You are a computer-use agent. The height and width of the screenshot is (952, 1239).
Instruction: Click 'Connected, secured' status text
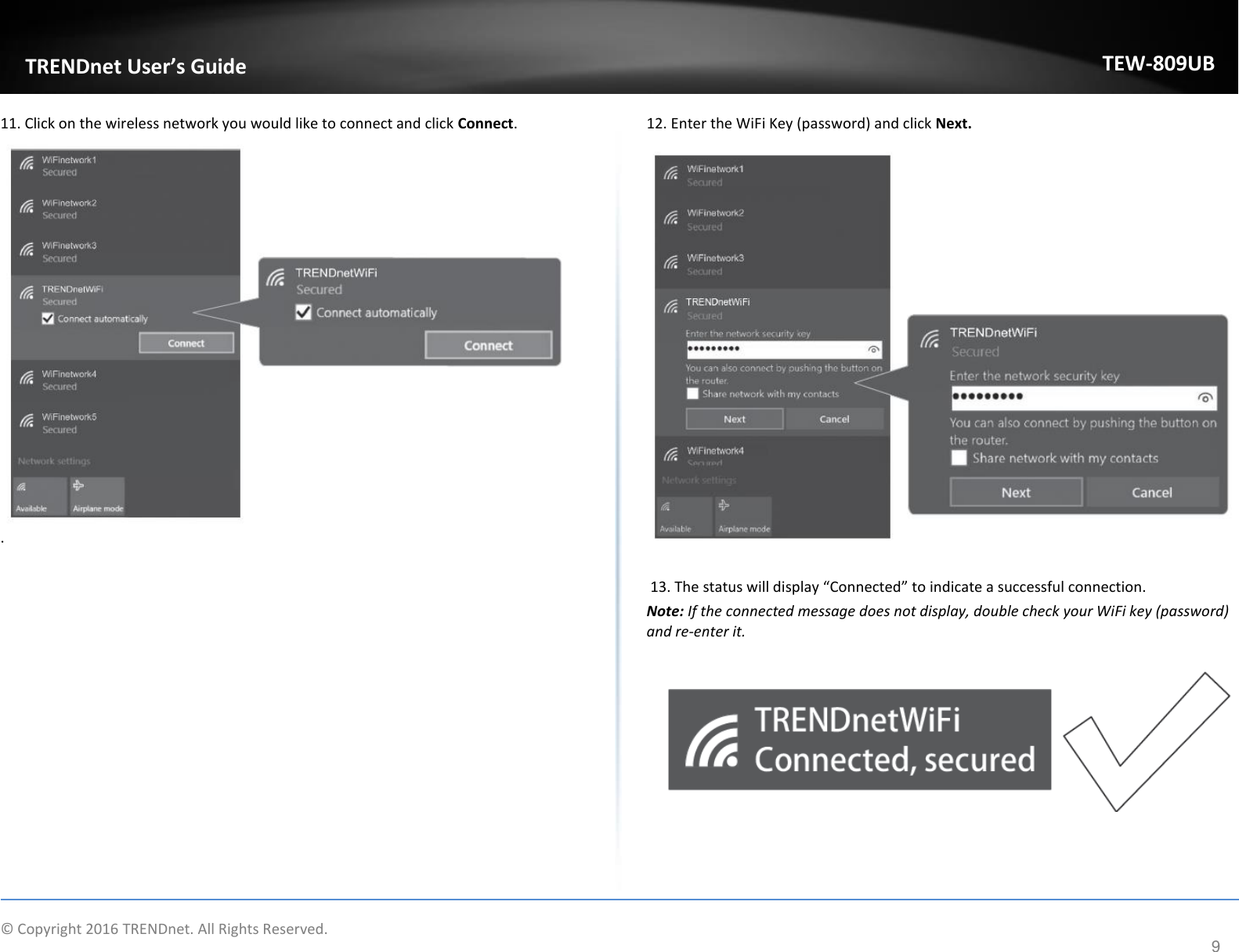tap(894, 759)
